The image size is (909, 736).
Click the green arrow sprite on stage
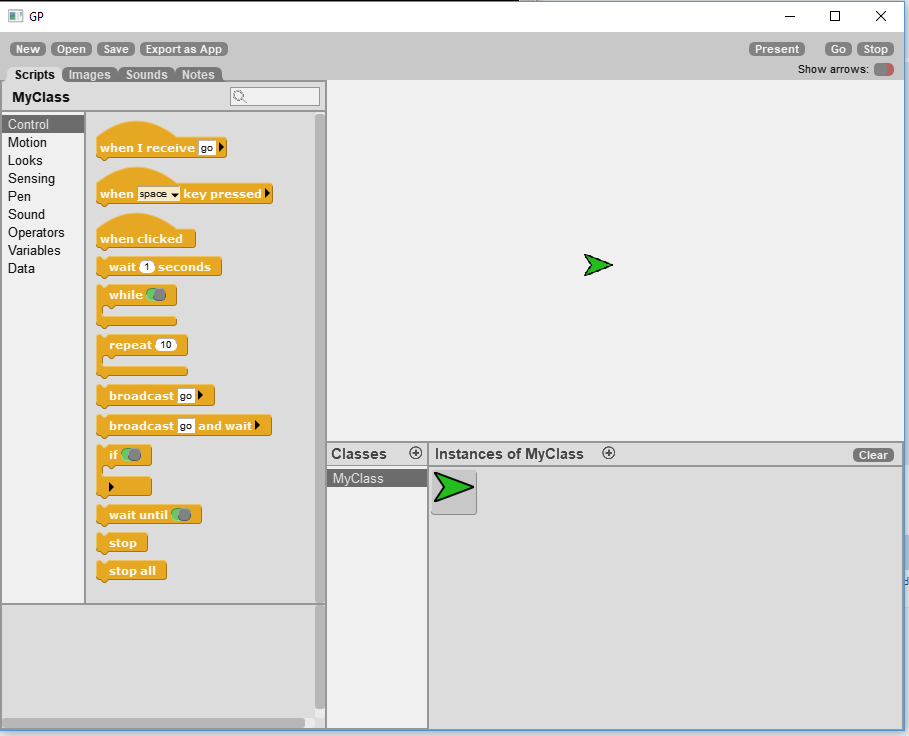(x=598, y=265)
